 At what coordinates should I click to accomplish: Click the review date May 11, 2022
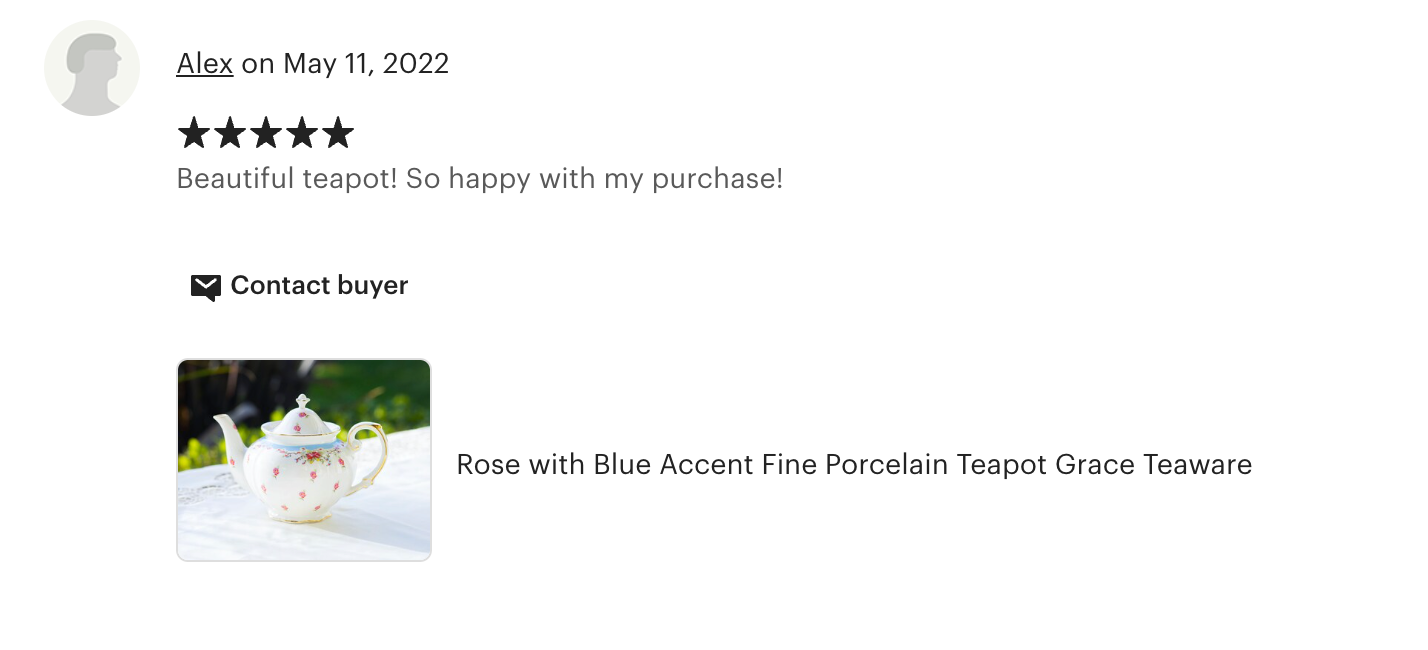click(x=366, y=64)
